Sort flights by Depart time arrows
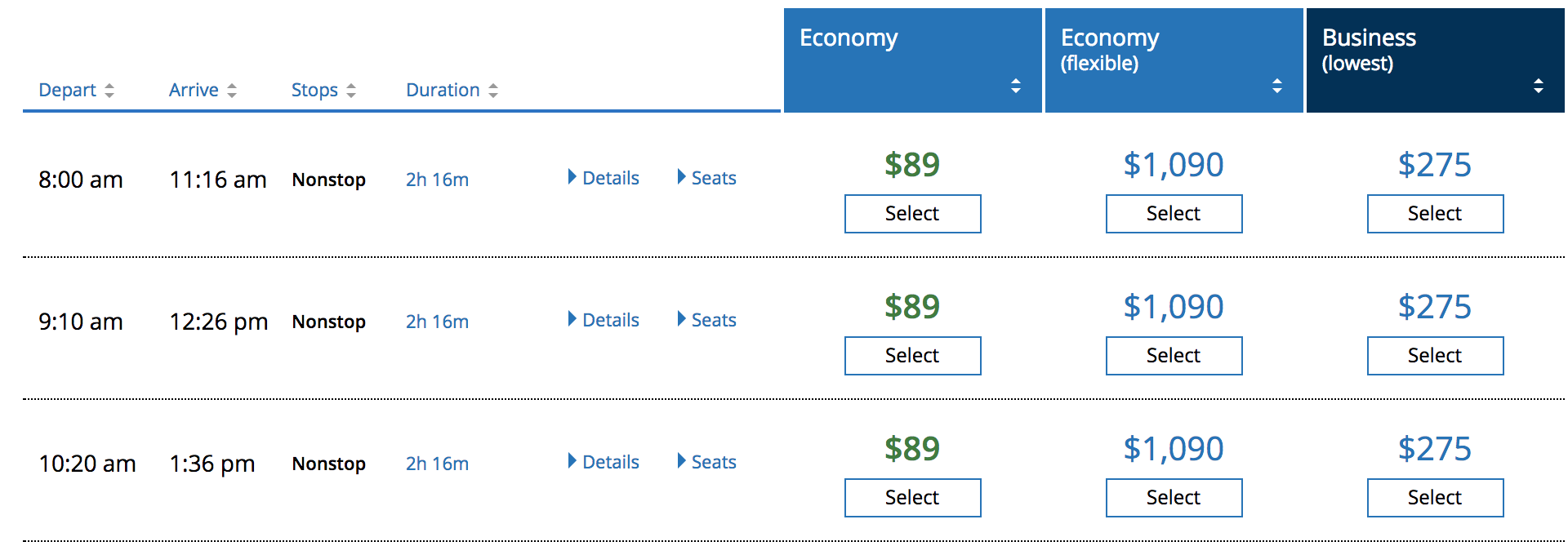Image resolution: width=1568 pixels, height=555 pixels. pyautogui.click(x=109, y=91)
